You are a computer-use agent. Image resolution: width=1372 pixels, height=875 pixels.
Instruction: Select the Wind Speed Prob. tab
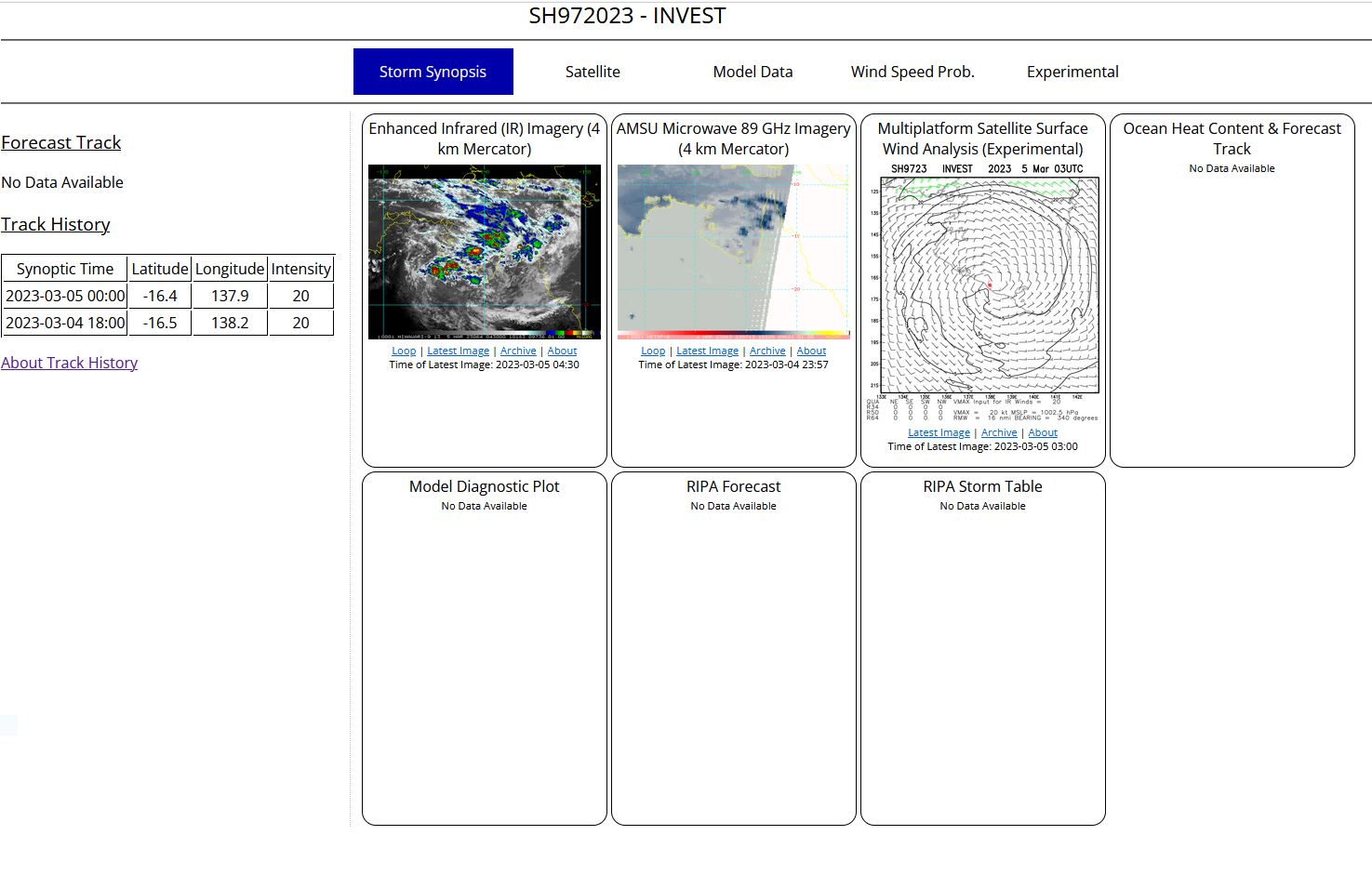pyautogui.click(x=912, y=72)
